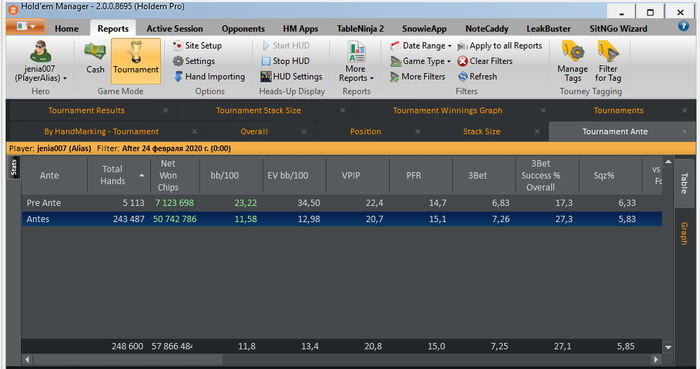The image size is (700, 369).
Task: Open HUD Settings
Action: 292,76
